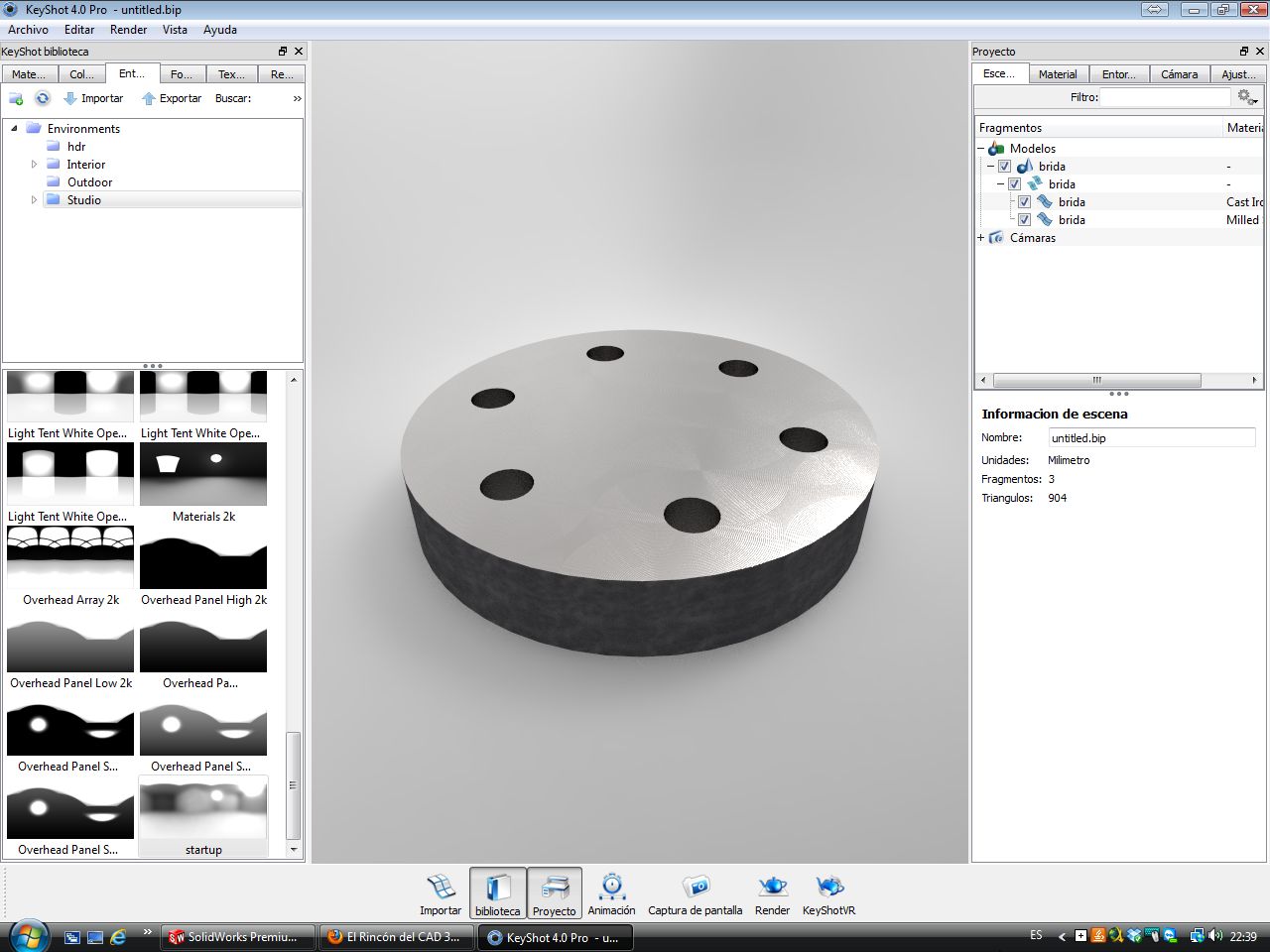
Task: Select Overhead Panel Low 2k thumbnail
Action: point(70,651)
